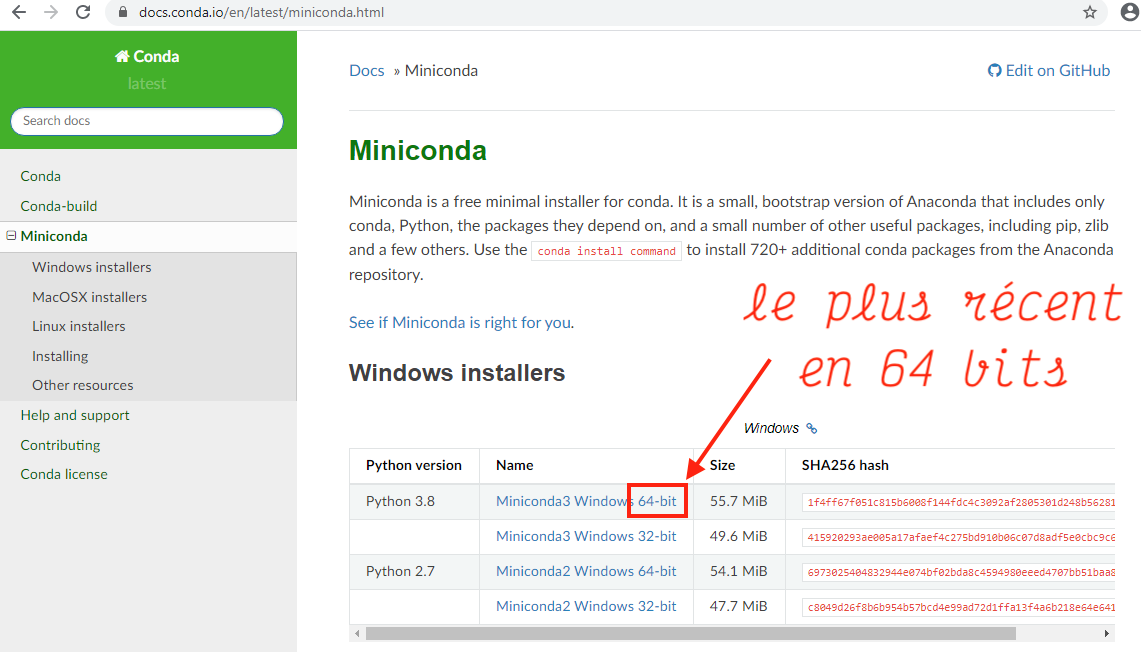The width and height of the screenshot is (1141, 652).
Task: Click the browser back arrow
Action: click(x=19, y=12)
